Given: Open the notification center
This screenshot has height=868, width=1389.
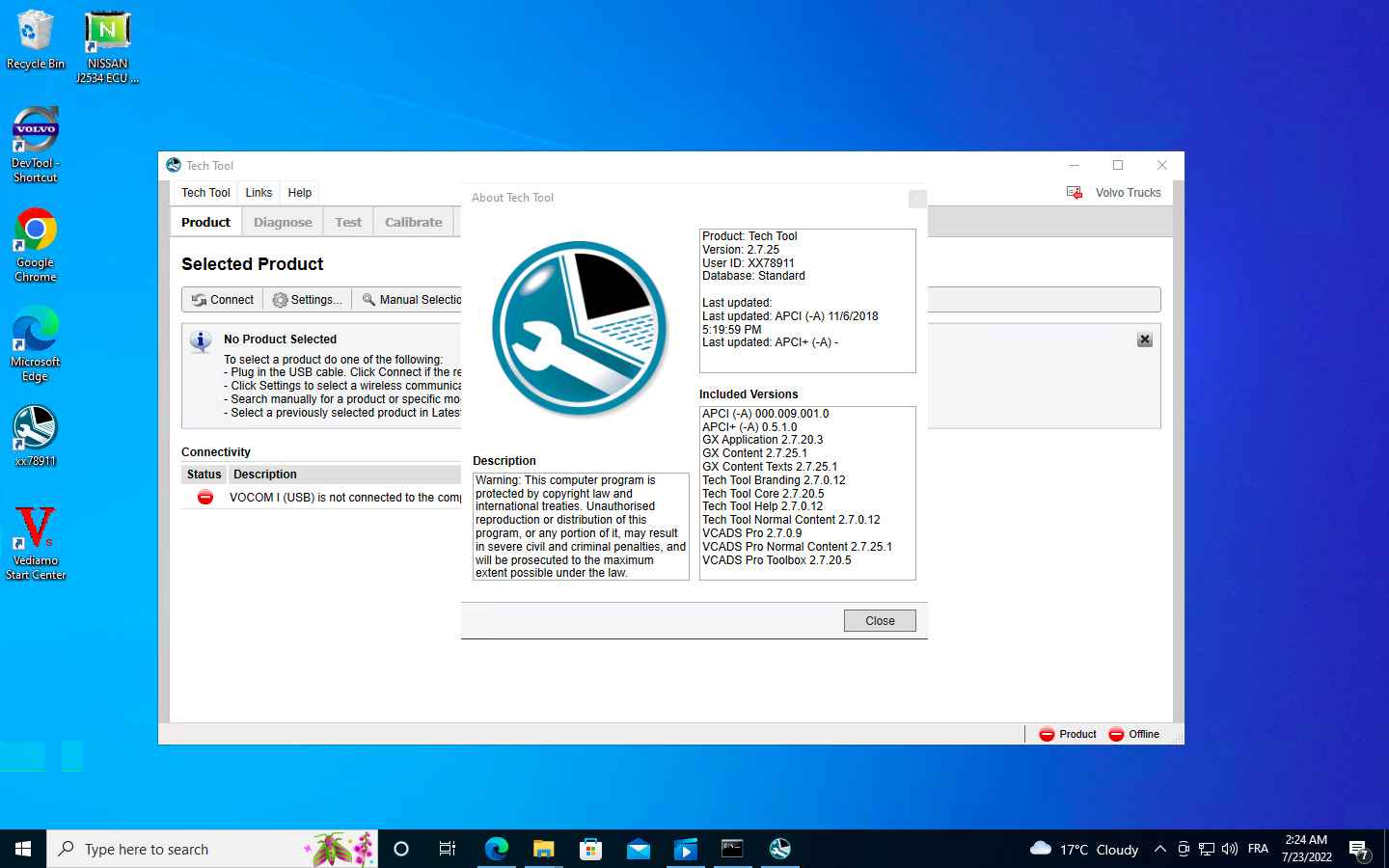Looking at the screenshot, I should [1359, 850].
